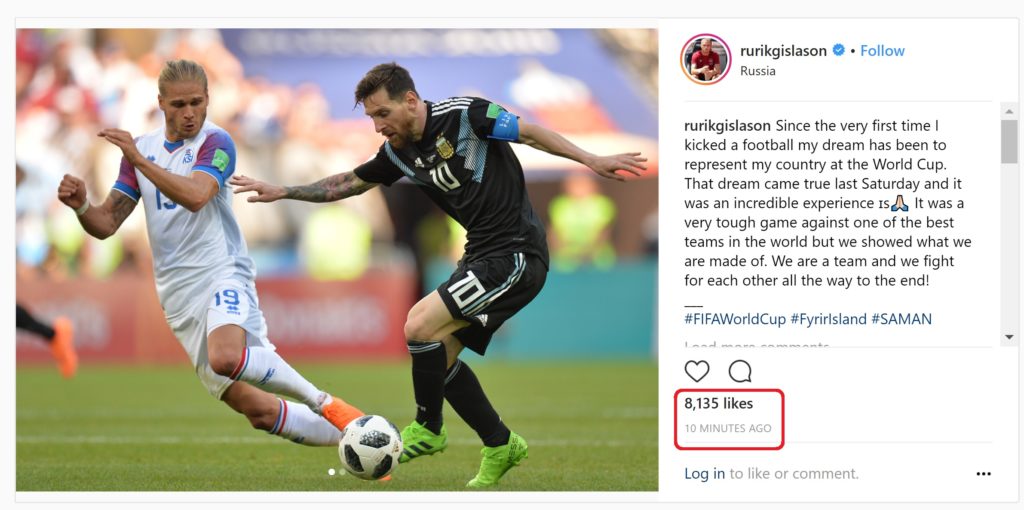The image size is (1024, 510).
Task: Open the Russia location tag
Action: pos(758,71)
